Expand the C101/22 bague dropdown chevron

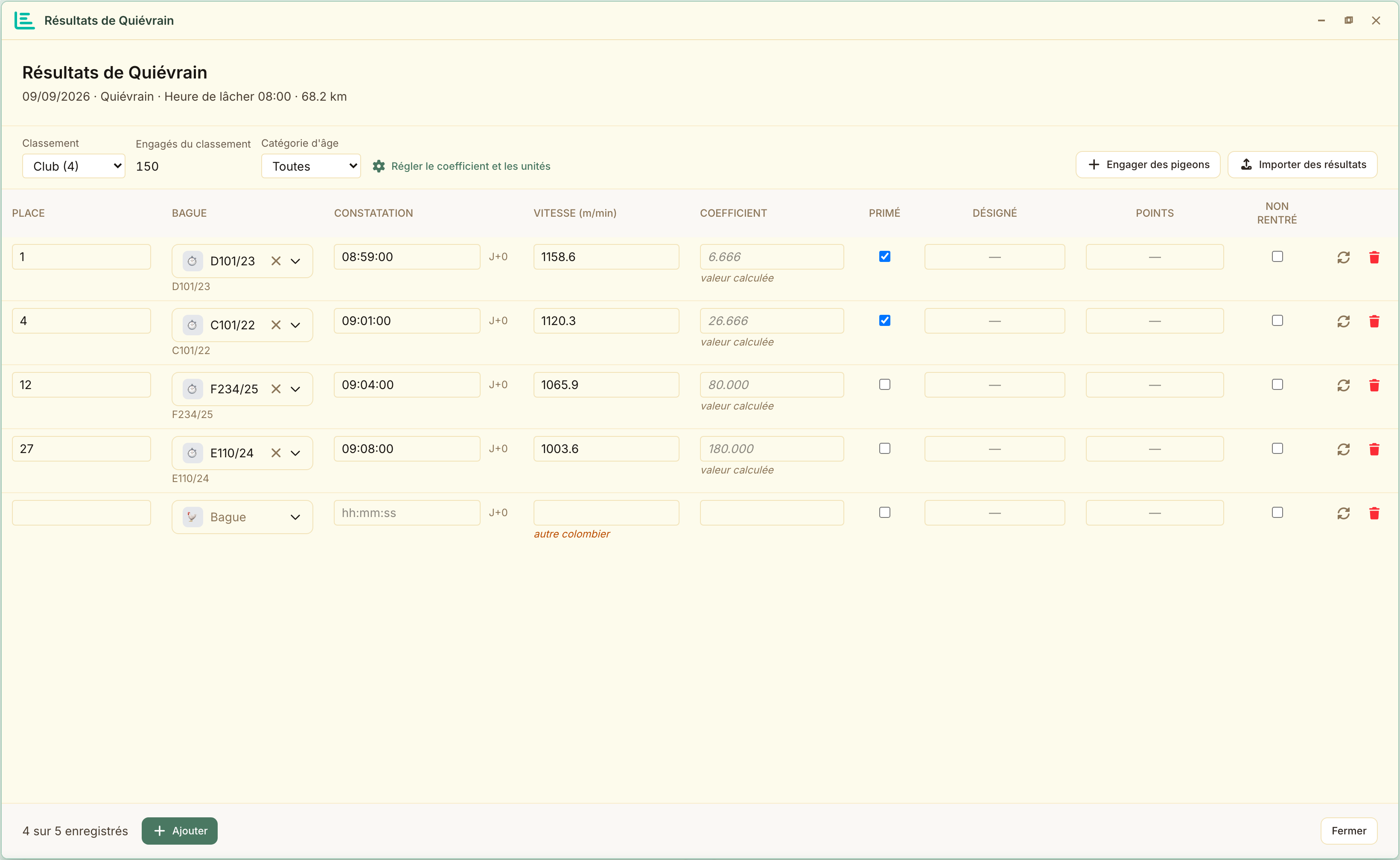tap(295, 325)
